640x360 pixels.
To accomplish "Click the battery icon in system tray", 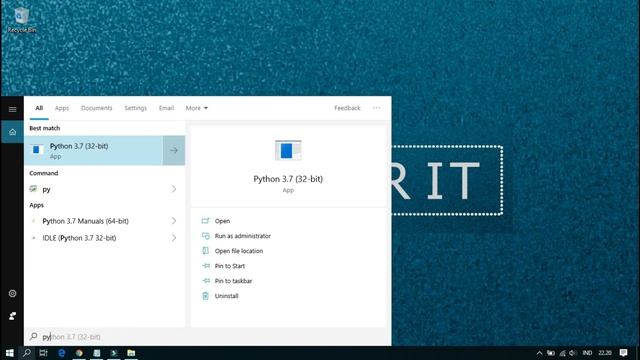I will [x=551, y=353].
